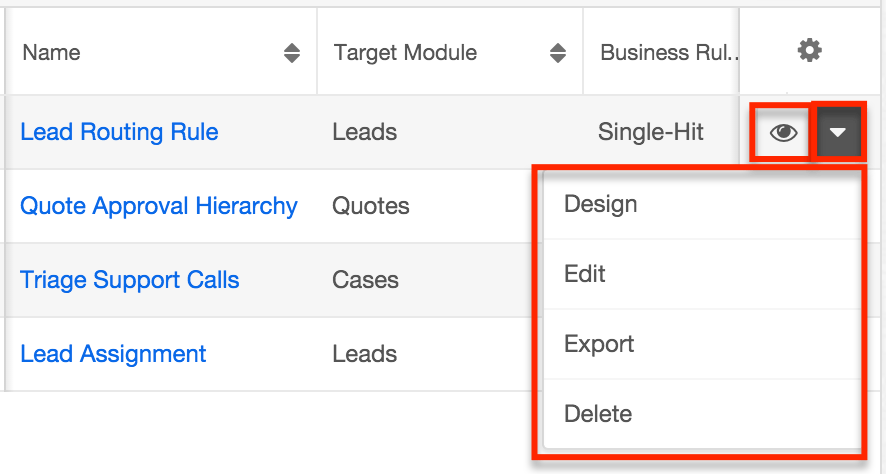Click the Target Module sort arrows
Screen dimensions: 886x474
point(558,53)
